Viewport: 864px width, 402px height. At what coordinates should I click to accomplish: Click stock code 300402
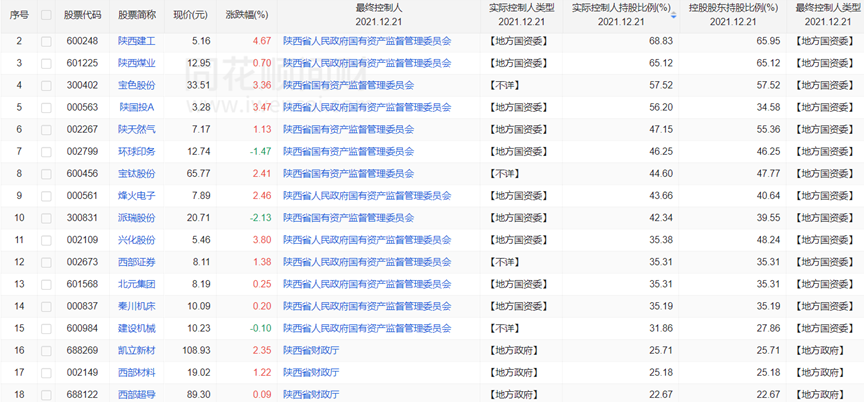click(82, 85)
